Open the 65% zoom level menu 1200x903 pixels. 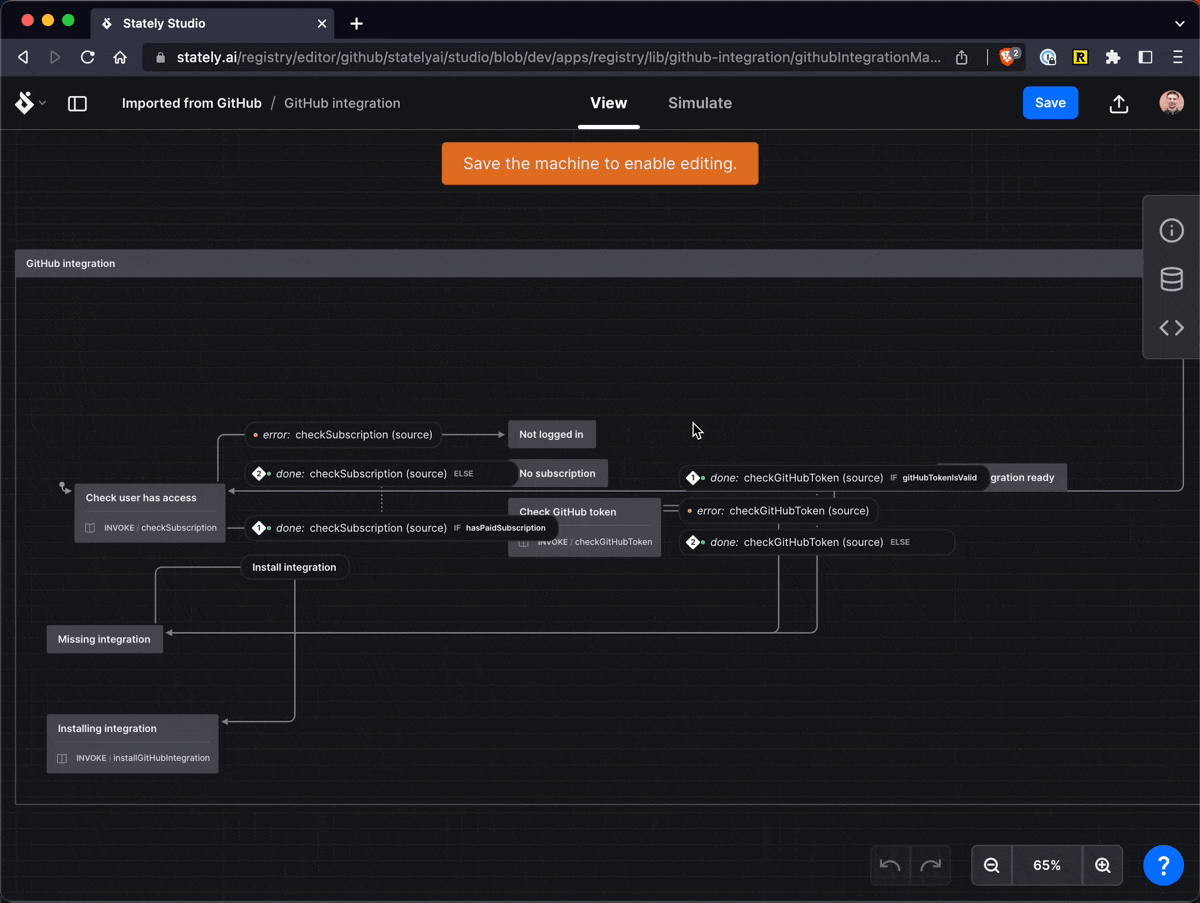[x=1046, y=865]
